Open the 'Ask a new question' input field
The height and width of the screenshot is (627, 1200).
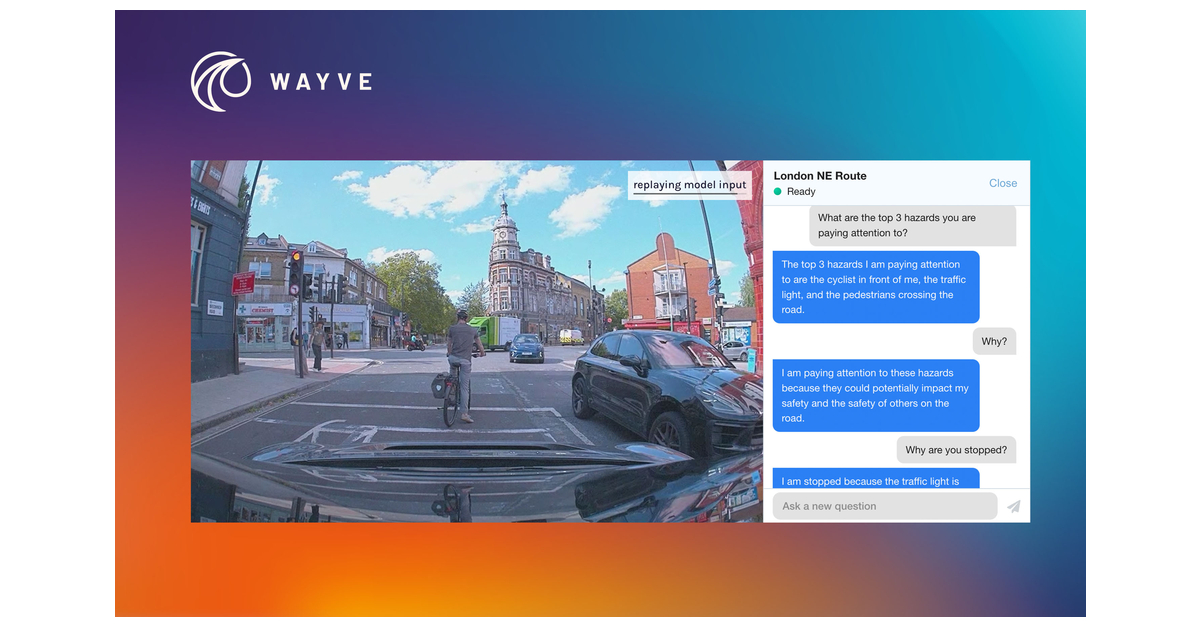[x=884, y=506]
